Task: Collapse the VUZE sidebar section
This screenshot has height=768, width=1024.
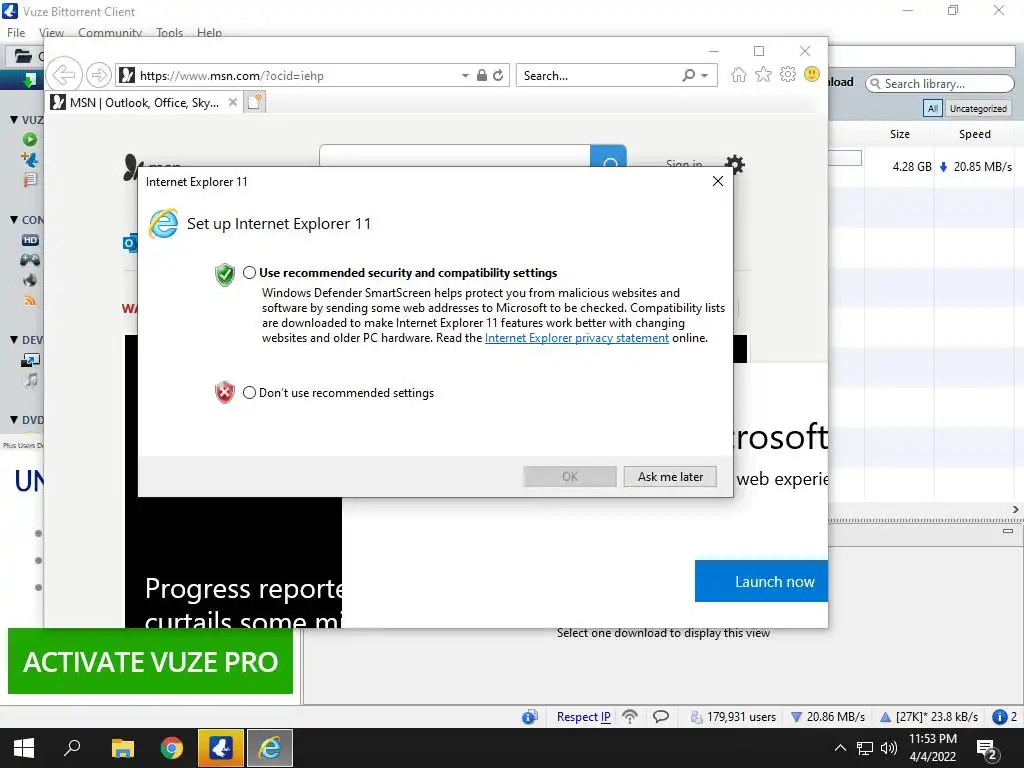Action: coord(14,120)
